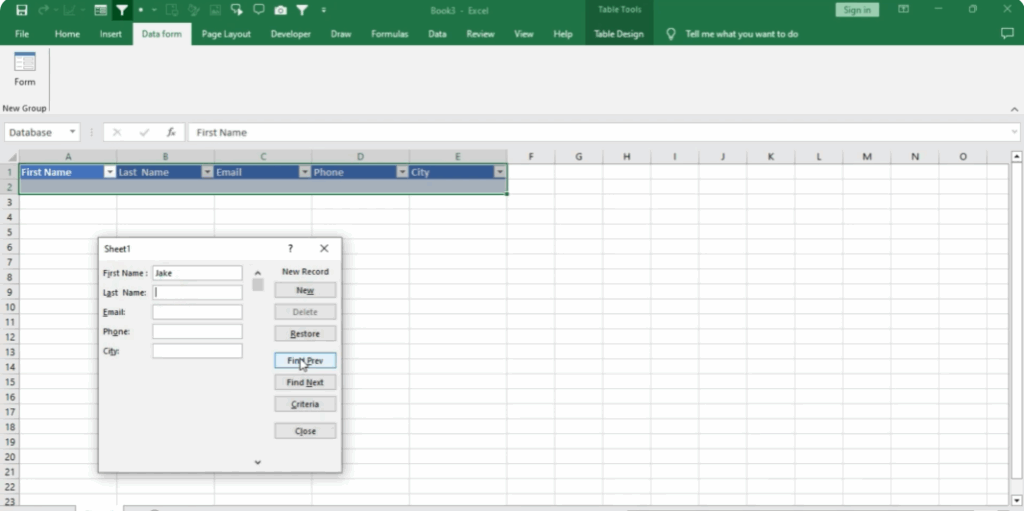
Task: Select the column G header
Action: (x=578, y=157)
